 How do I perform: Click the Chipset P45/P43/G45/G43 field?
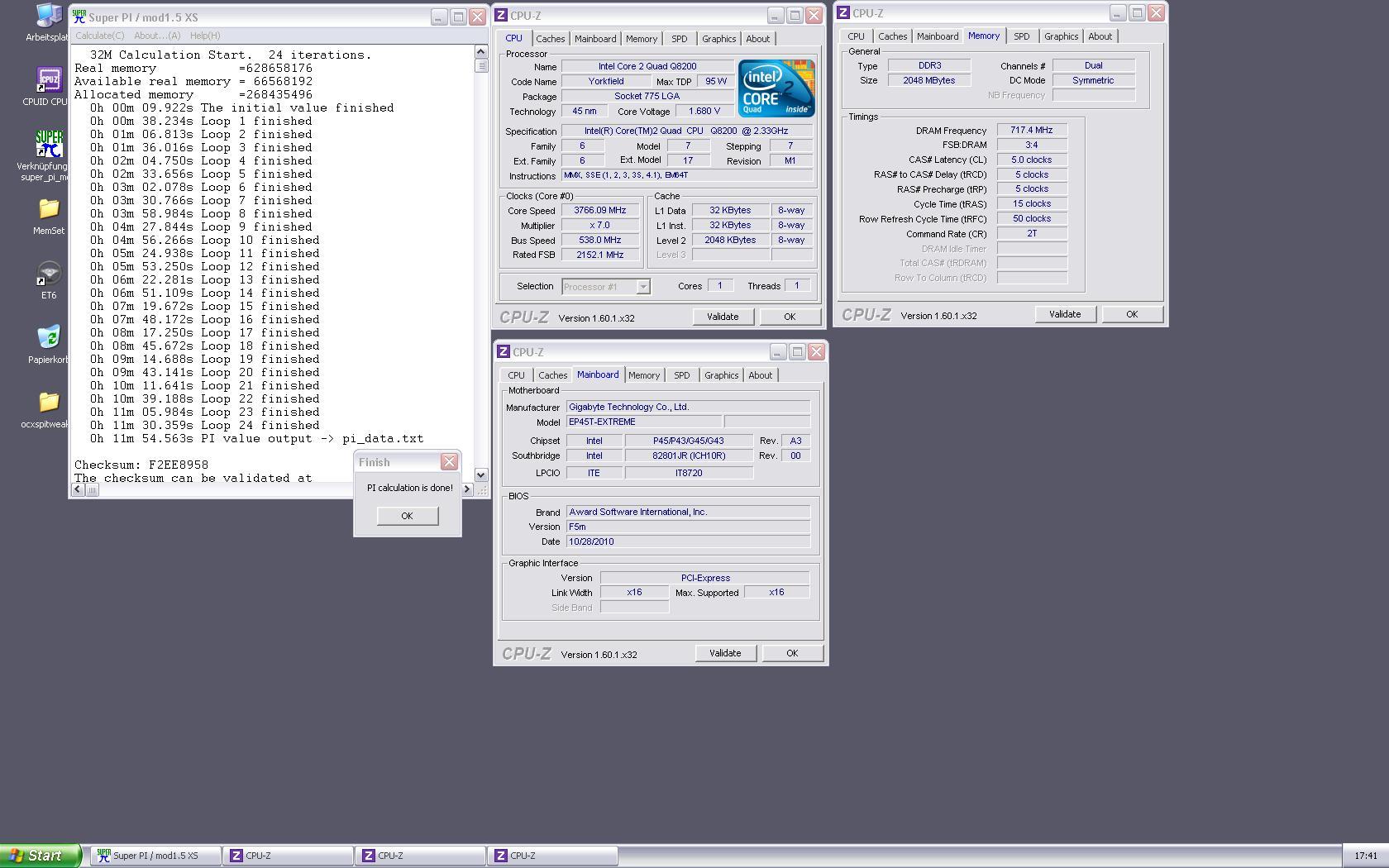tap(689, 441)
